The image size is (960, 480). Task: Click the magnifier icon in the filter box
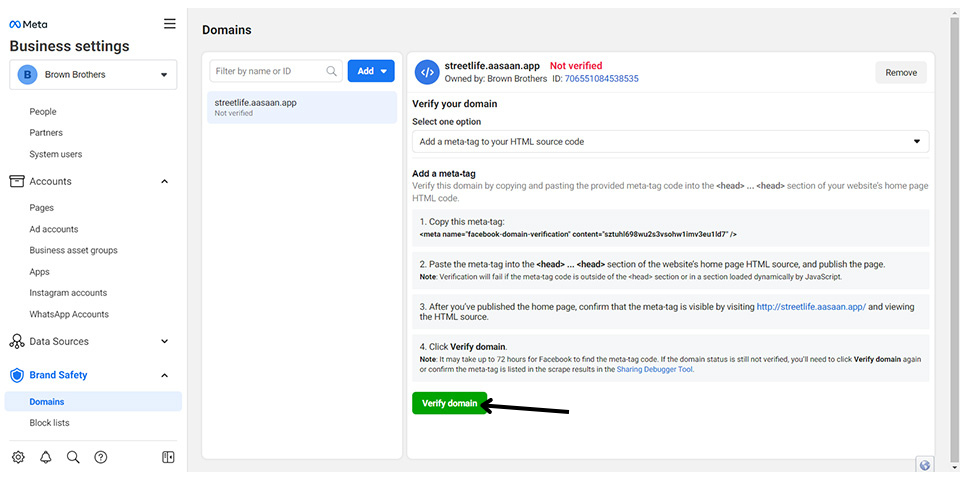click(331, 71)
